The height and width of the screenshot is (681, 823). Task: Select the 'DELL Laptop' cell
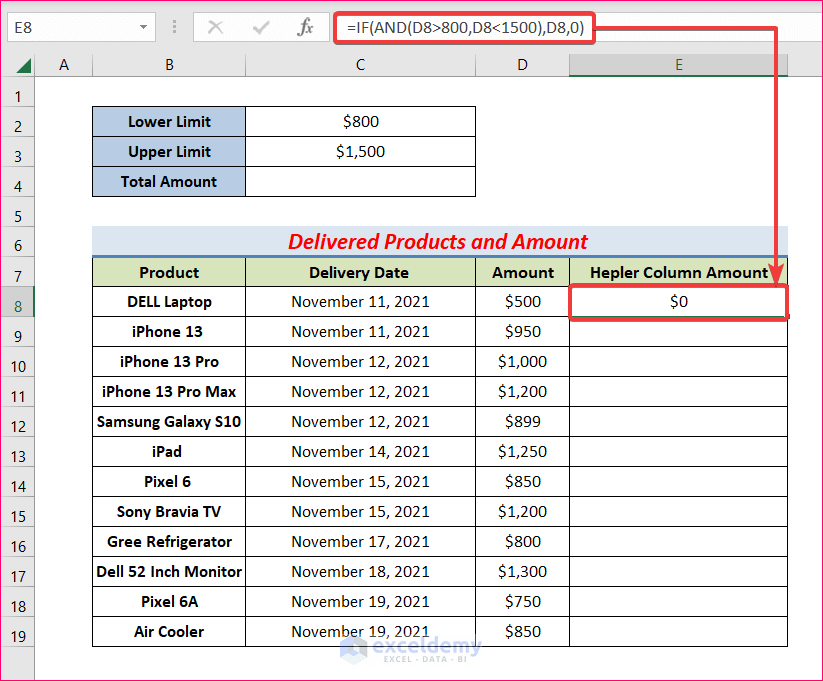pos(169,301)
